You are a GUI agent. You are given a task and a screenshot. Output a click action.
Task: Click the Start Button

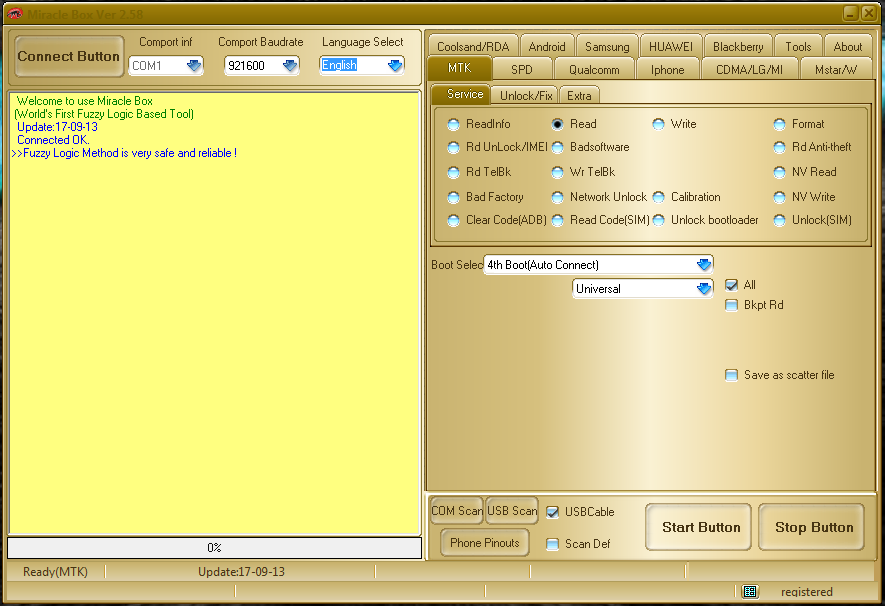point(699,527)
